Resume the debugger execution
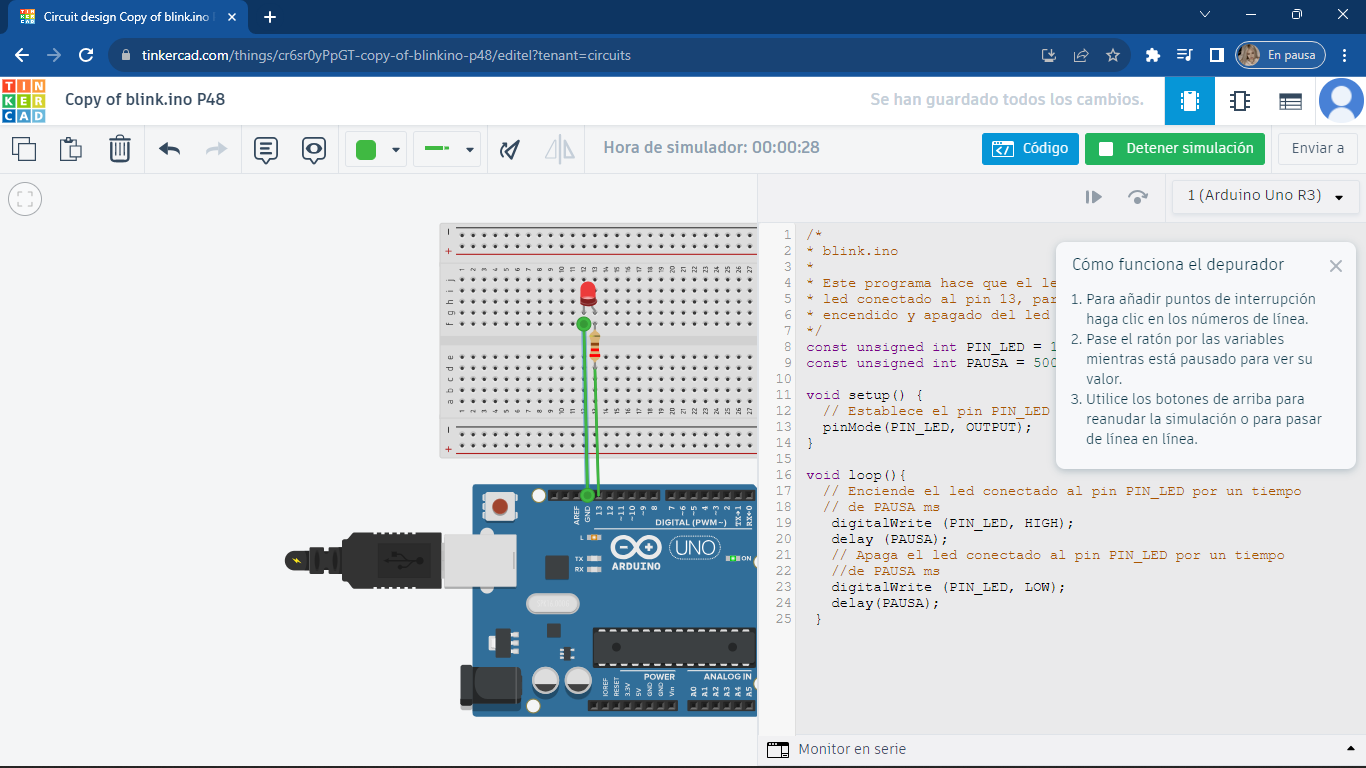This screenshot has width=1366, height=768. click(x=1094, y=197)
